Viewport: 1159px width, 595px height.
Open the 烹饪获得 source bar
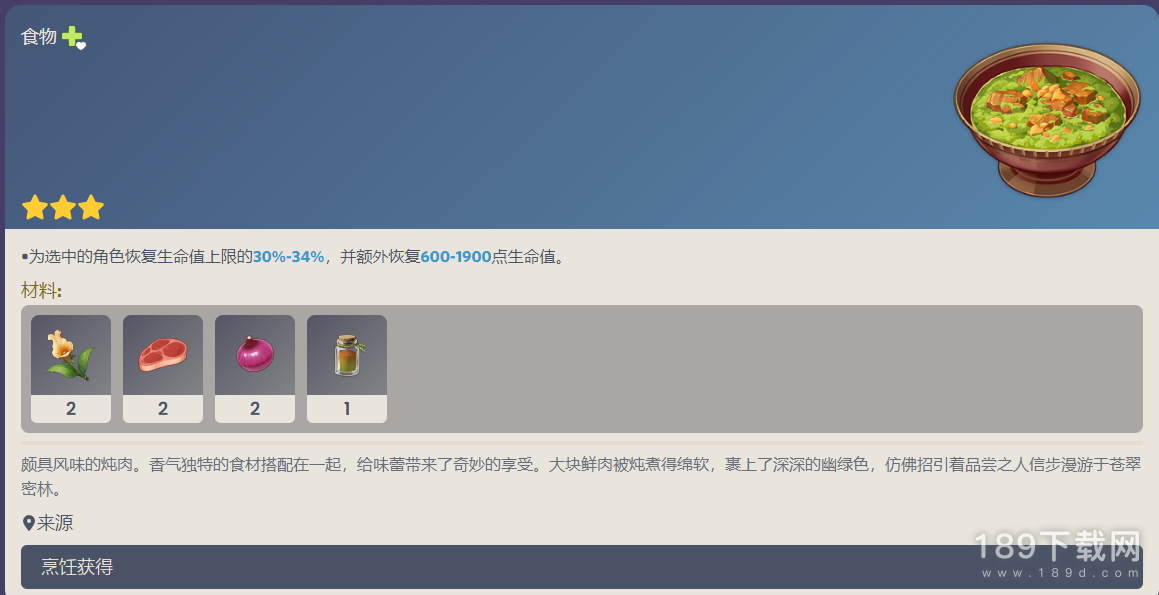582,567
